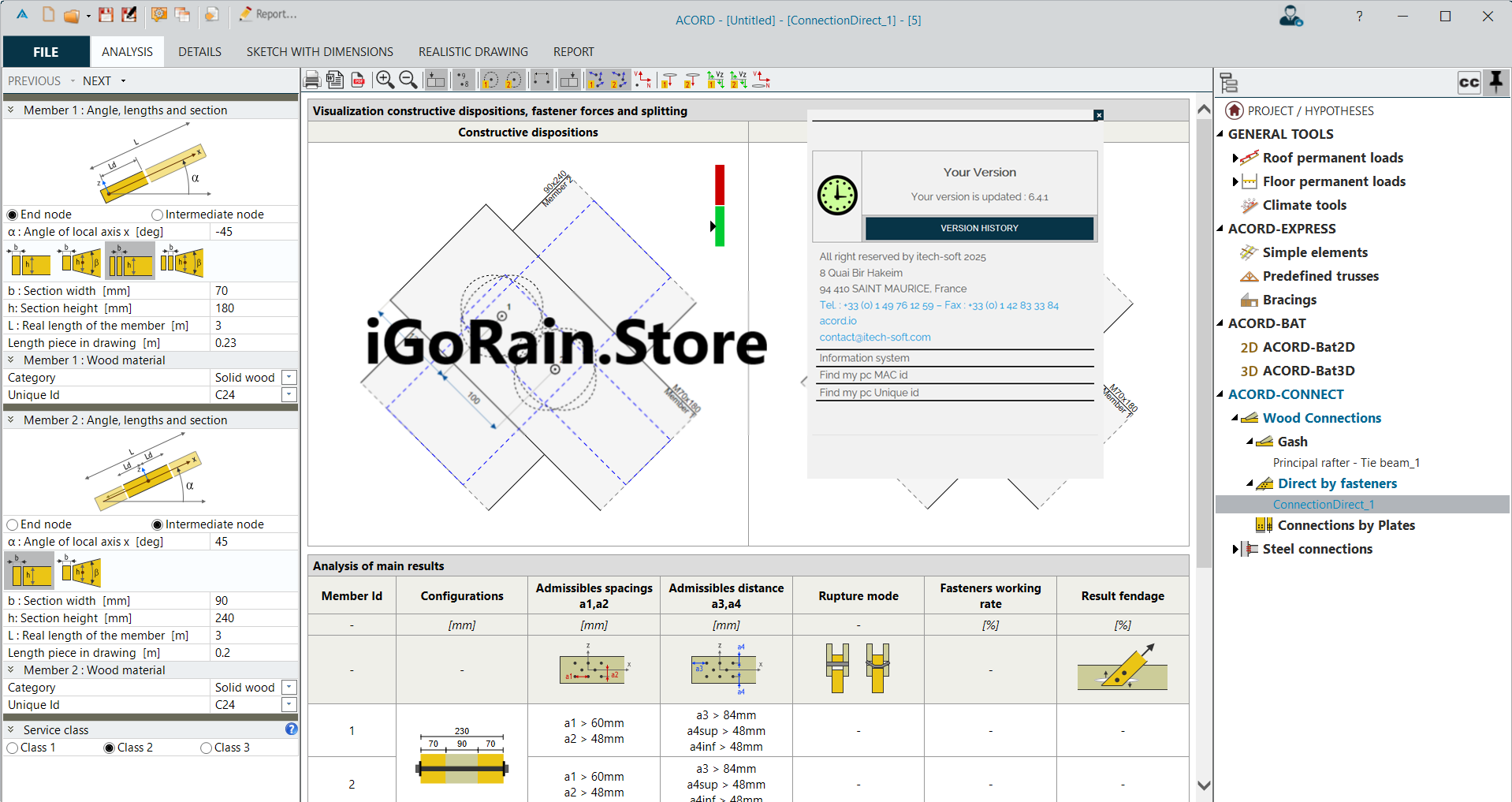This screenshot has width=1512, height=802.
Task: Click the pin icon in the right panel
Action: click(x=1495, y=81)
